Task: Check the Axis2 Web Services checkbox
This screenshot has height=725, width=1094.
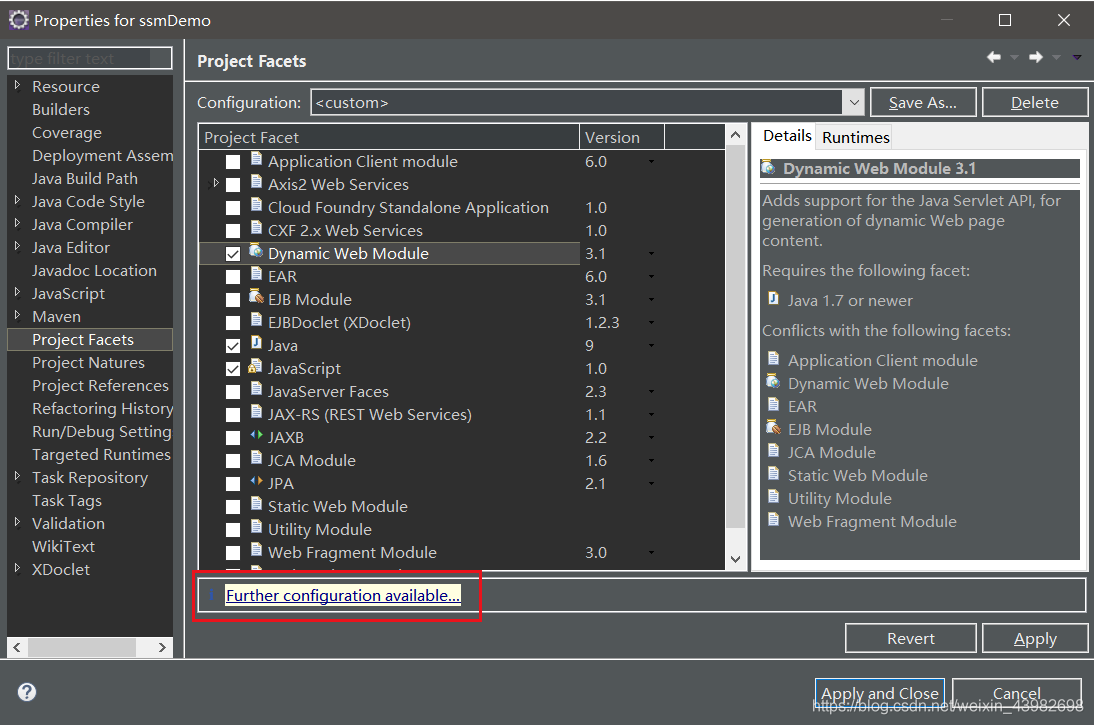Action: [233, 185]
